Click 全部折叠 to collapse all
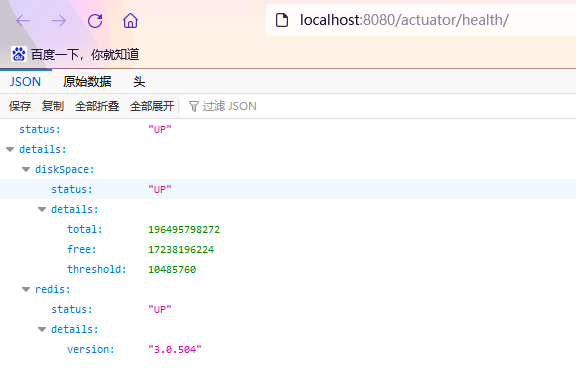 (x=97, y=106)
